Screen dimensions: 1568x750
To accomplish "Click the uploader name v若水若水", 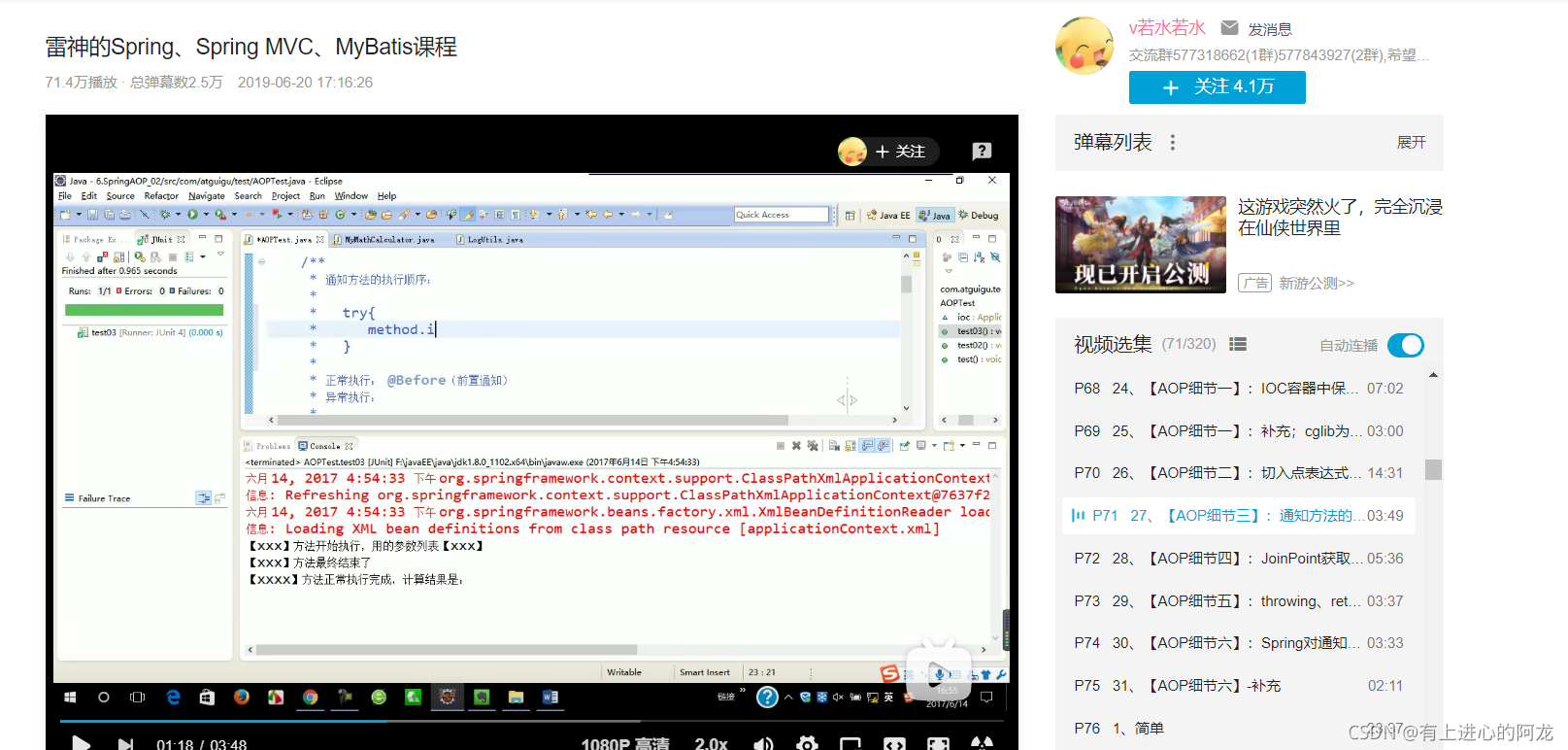I will 1167,28.
